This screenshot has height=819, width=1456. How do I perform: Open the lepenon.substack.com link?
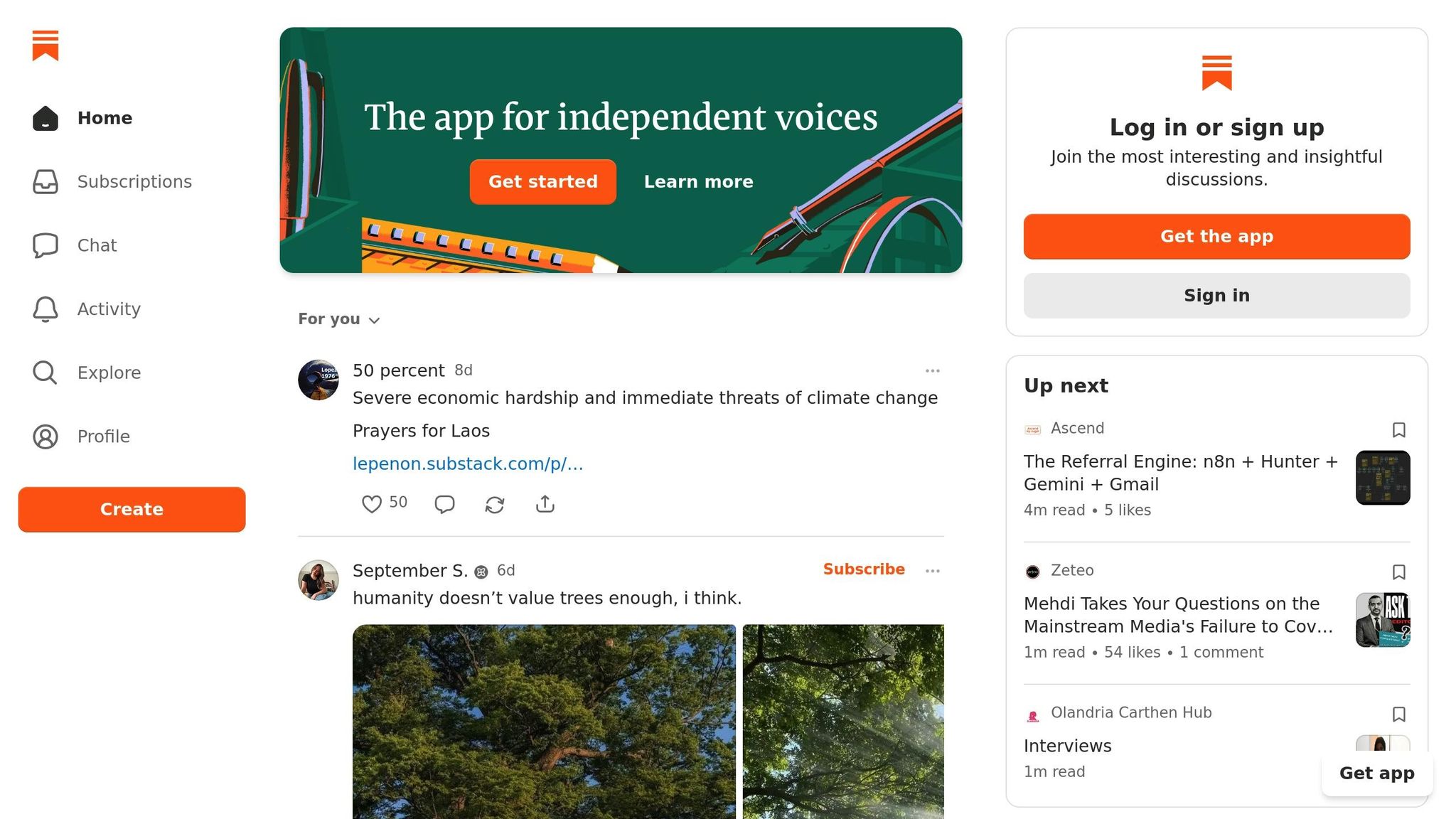point(468,464)
